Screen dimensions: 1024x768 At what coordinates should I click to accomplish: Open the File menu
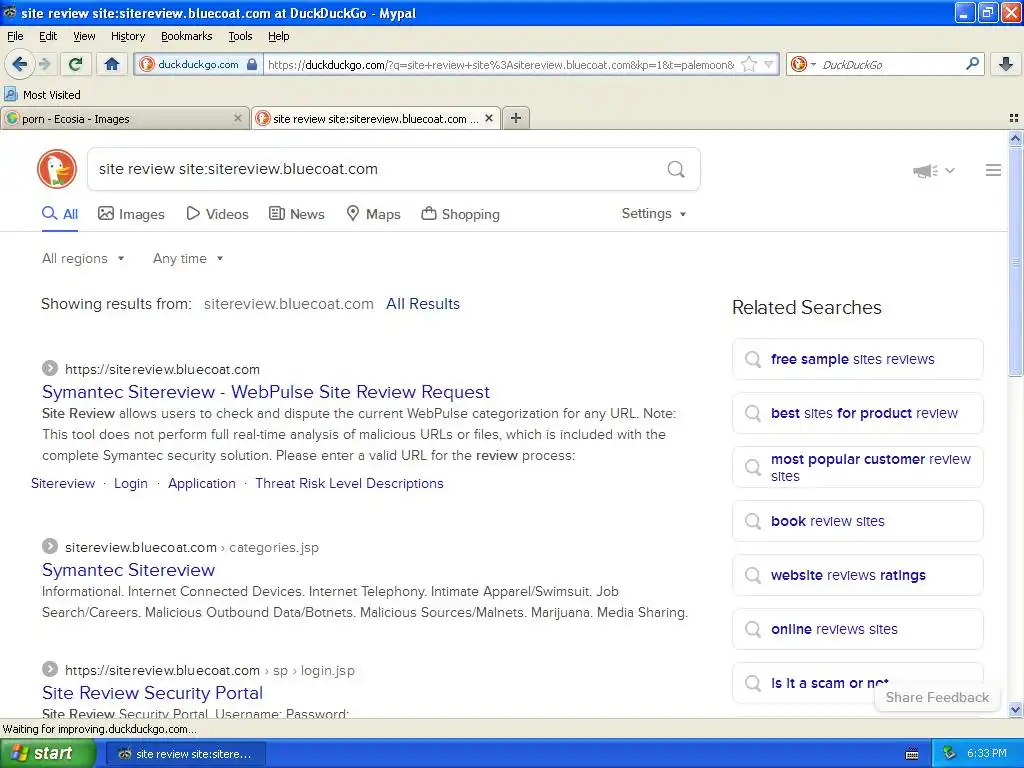pyautogui.click(x=15, y=36)
